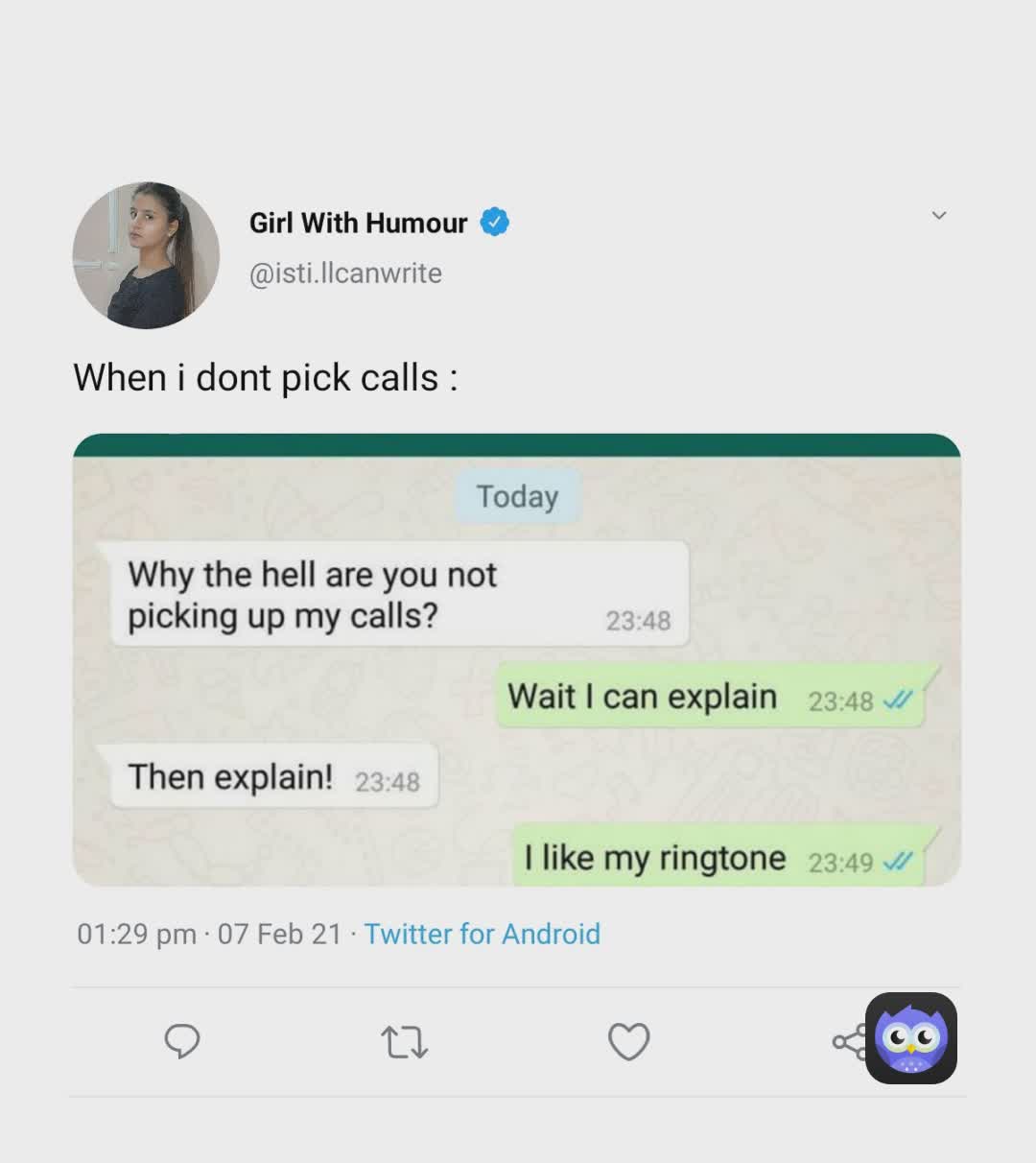Click the @isti.llcanwrite handle

pos(345,273)
